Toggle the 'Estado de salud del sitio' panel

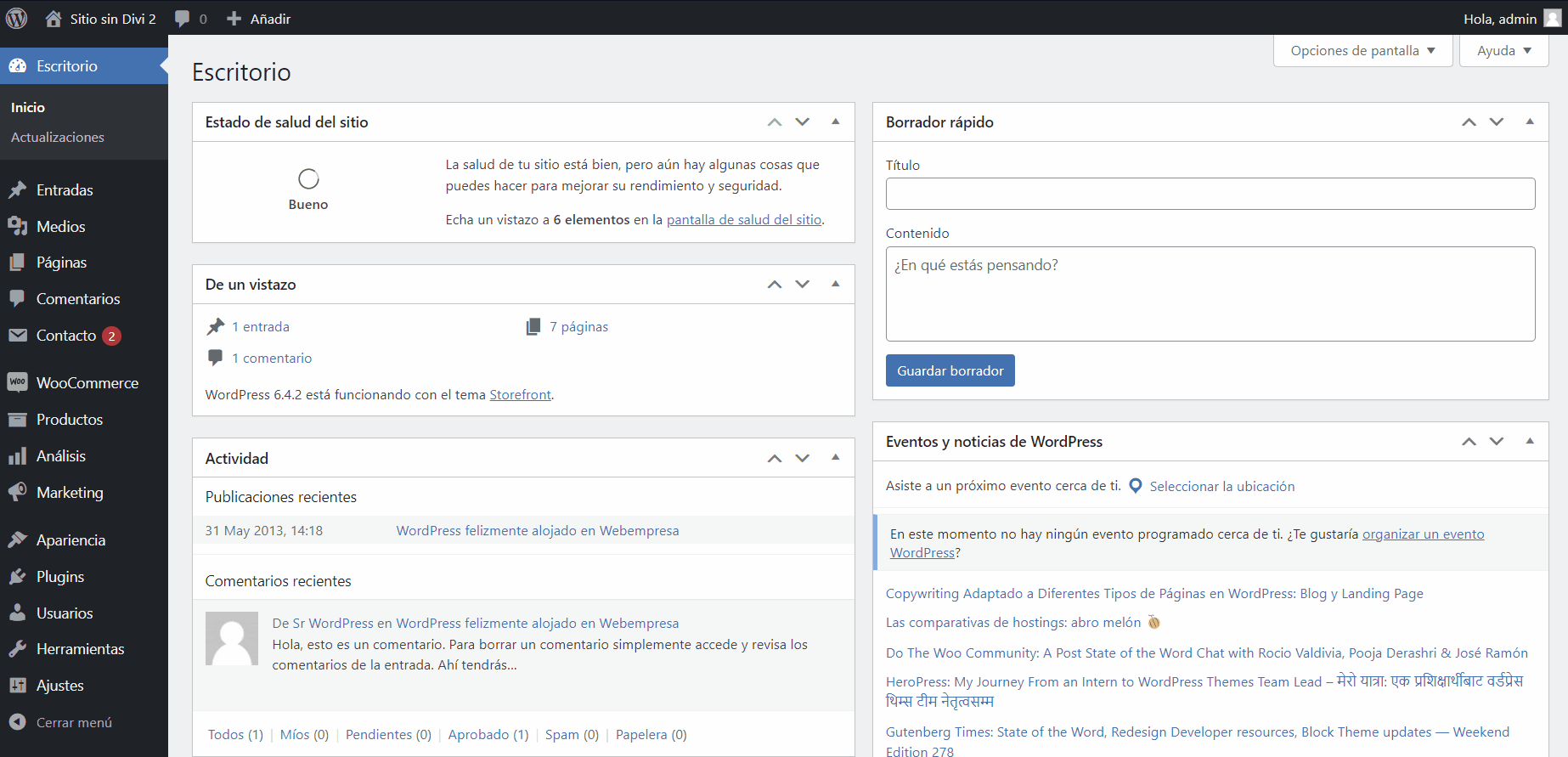835,121
